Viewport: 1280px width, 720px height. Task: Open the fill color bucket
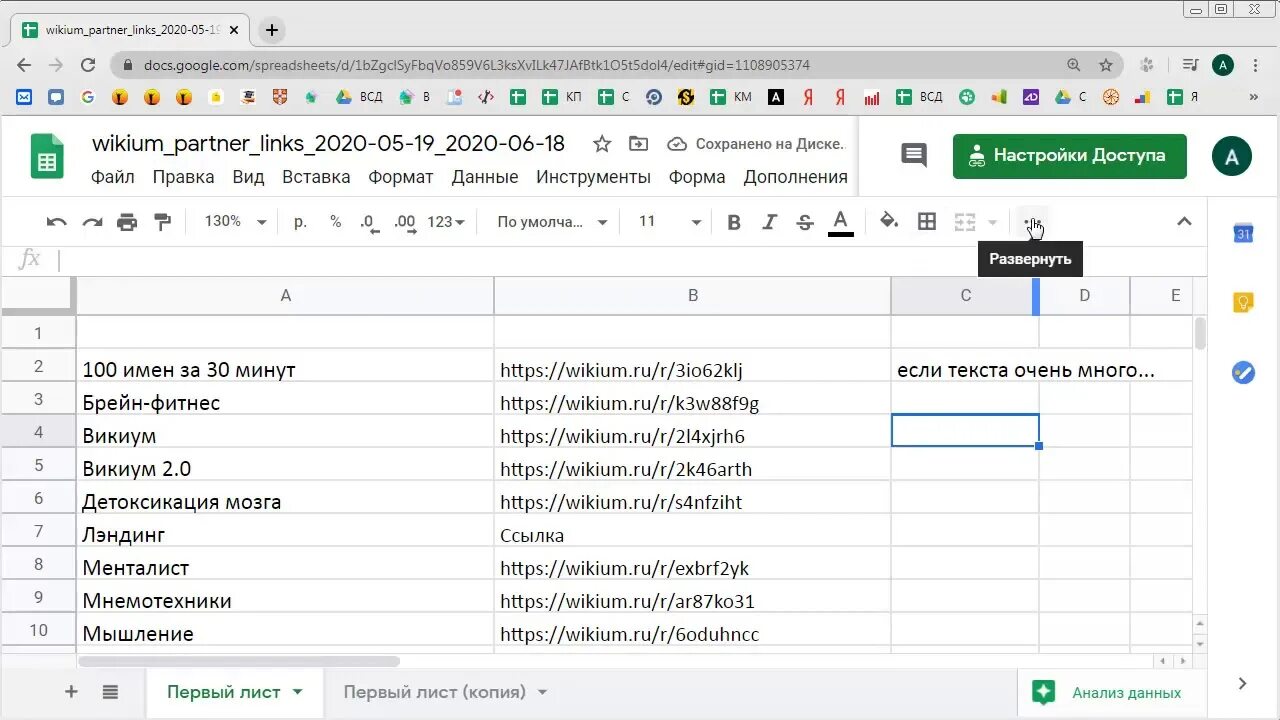tap(889, 221)
